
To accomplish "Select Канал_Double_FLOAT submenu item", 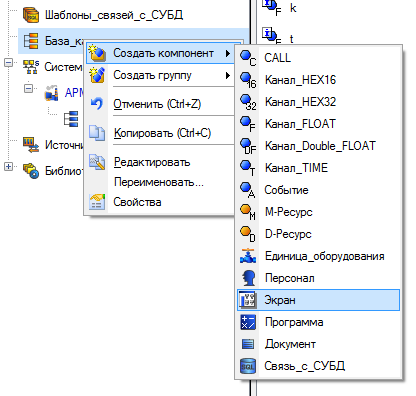I will [318, 146].
